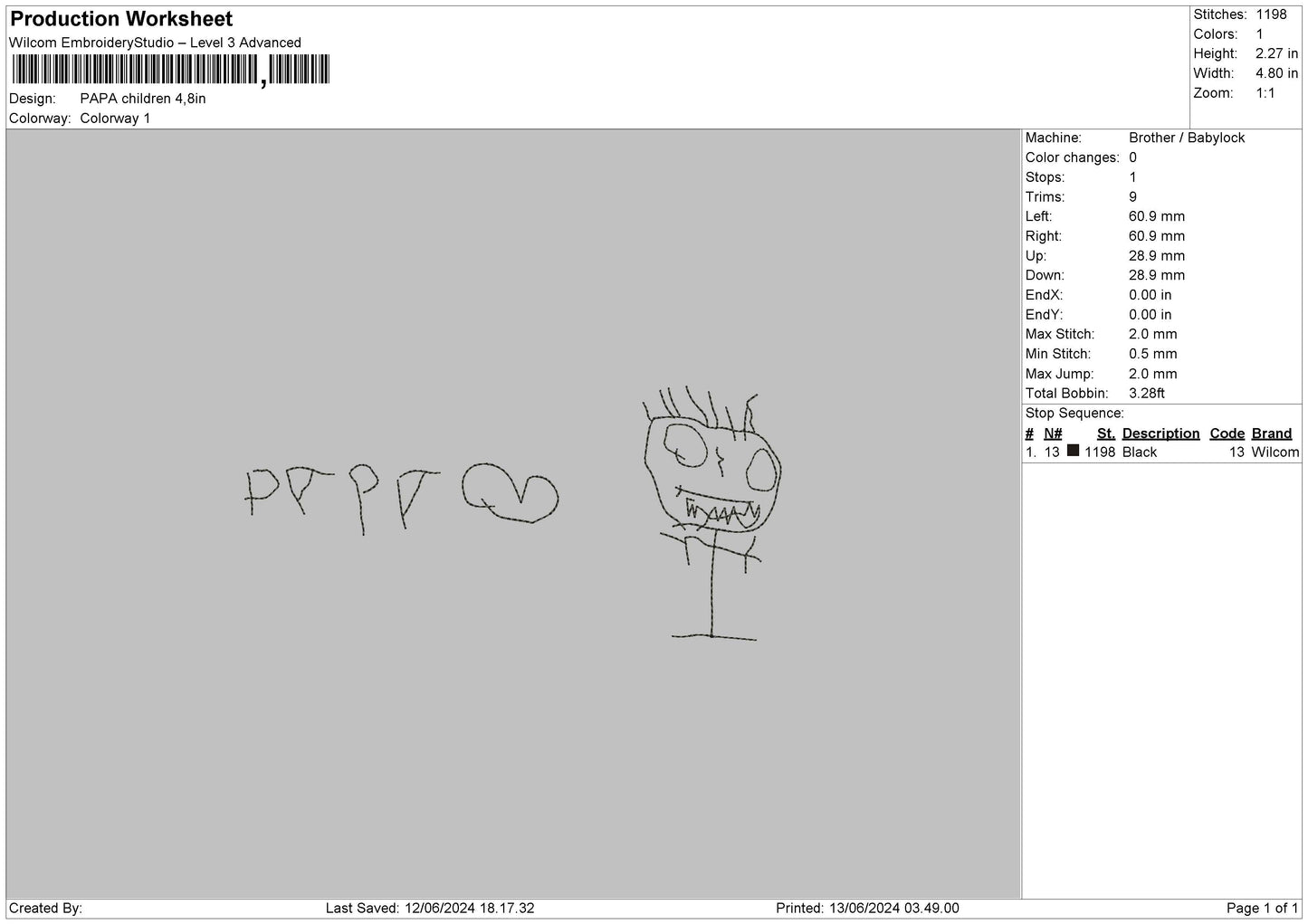The image size is (1308, 924).
Task: Click the Down value 28.9 mm
Action: coord(1157,275)
